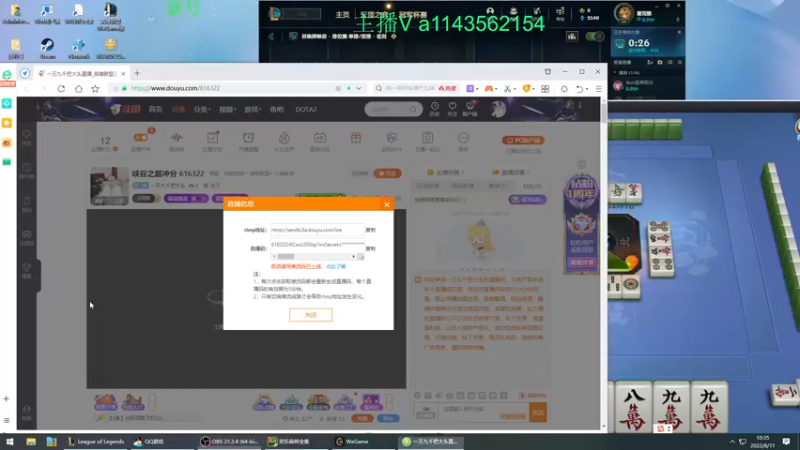Open the cyan icon in browser sidebar
Screen dimensions: 800x450
[7, 104]
